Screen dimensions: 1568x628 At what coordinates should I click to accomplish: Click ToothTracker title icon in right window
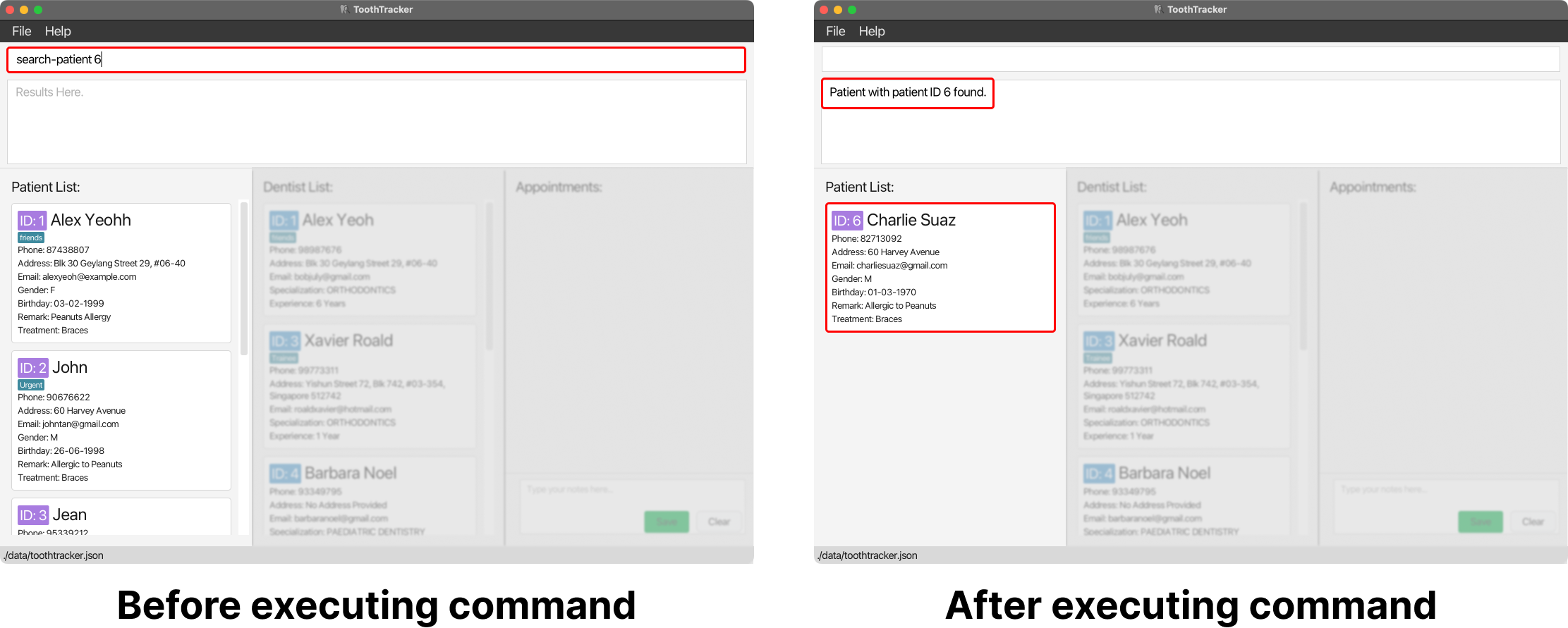tap(1158, 9)
